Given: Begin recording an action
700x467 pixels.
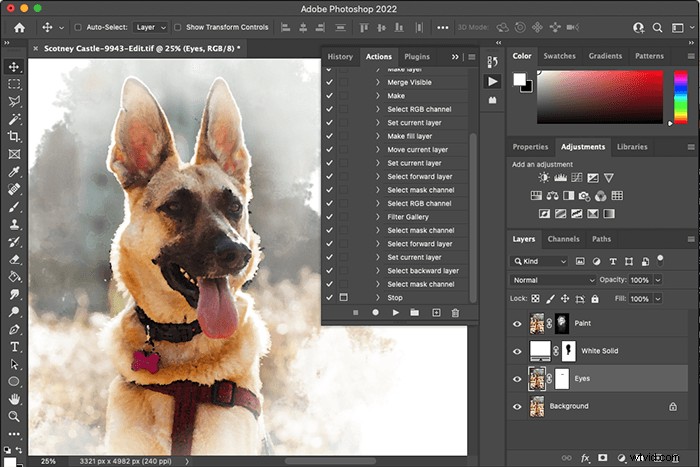Looking at the screenshot, I should (375, 313).
